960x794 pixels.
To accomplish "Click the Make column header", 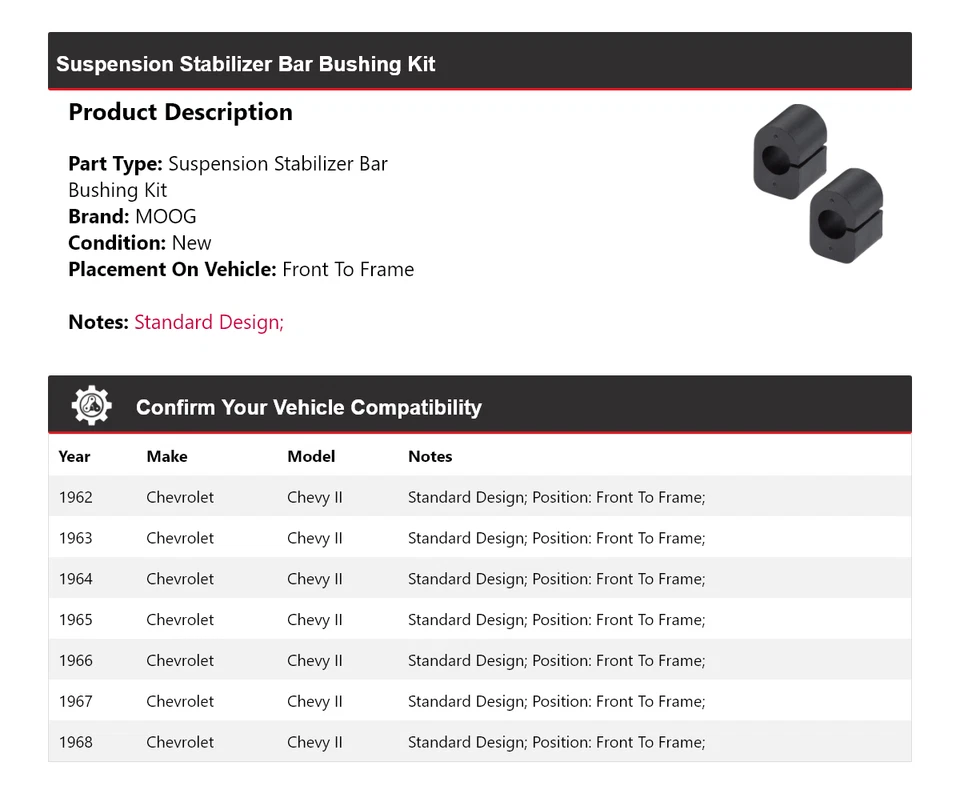I will pyautogui.click(x=167, y=456).
